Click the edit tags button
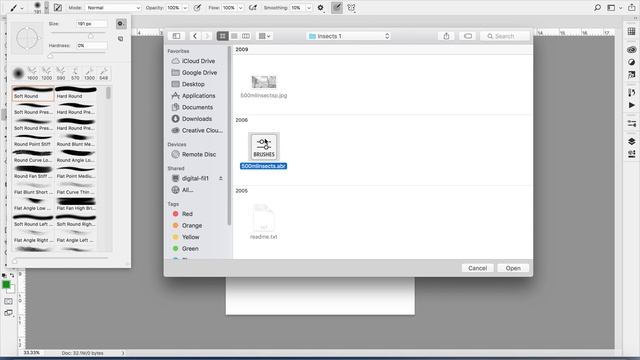The image size is (640, 360). pyautogui.click(x=468, y=36)
